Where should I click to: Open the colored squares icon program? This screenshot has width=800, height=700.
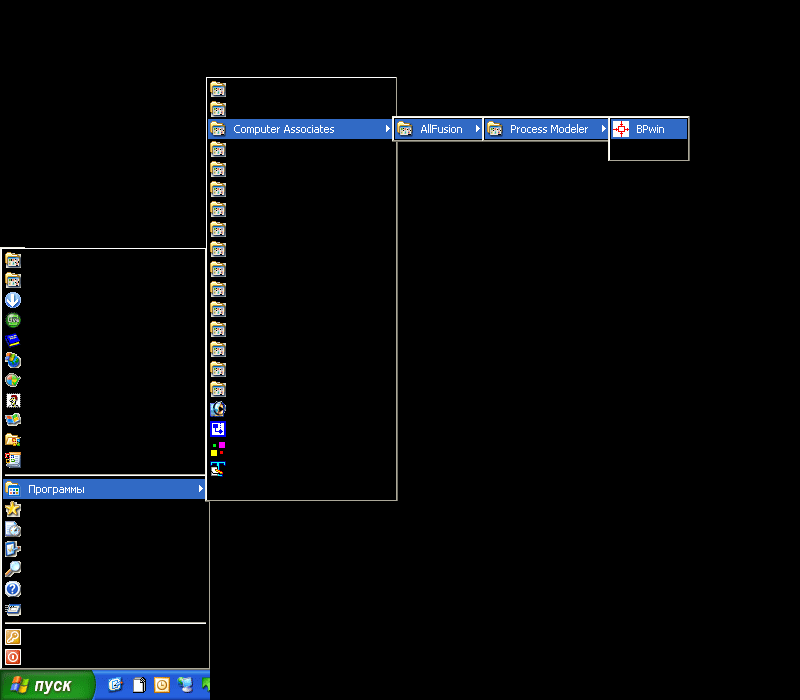coord(218,449)
